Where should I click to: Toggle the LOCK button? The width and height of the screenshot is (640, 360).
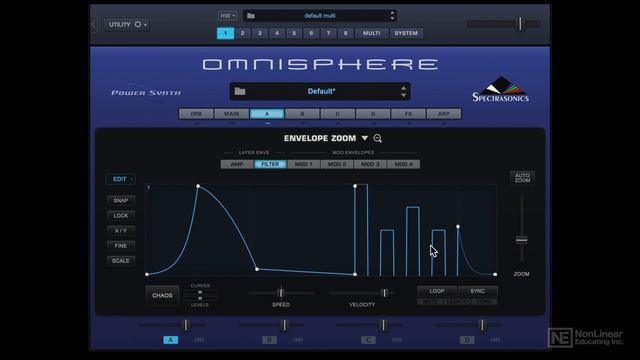[121, 216]
